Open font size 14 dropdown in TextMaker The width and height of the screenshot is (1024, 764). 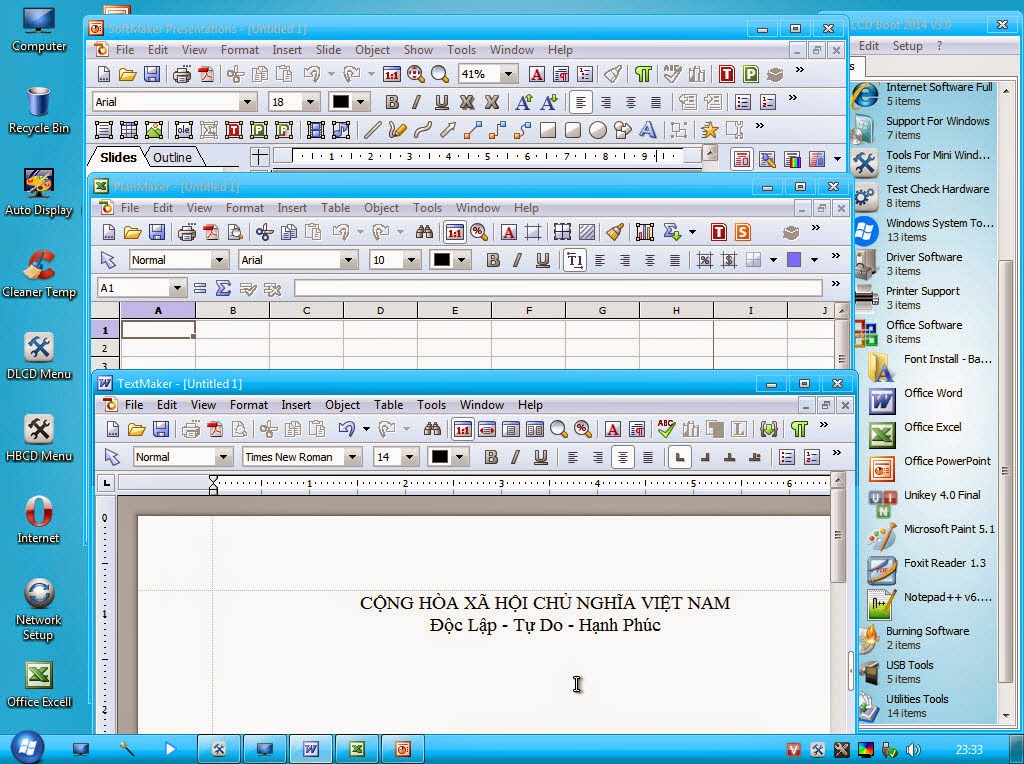[x=409, y=457]
